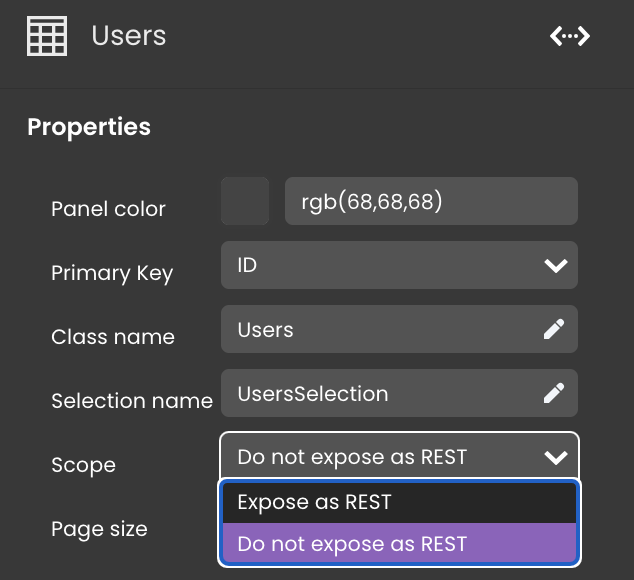This screenshot has width=634, height=580.
Task: Click the Panel color label
Action: (108, 209)
